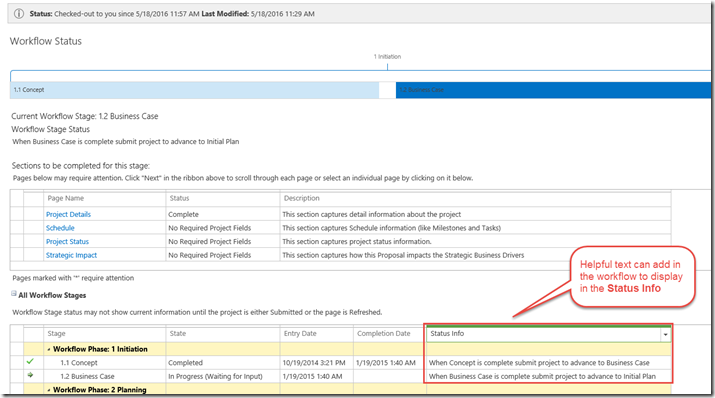
Task: Select the 1.2 Business Case stage bar
Action: (553, 90)
